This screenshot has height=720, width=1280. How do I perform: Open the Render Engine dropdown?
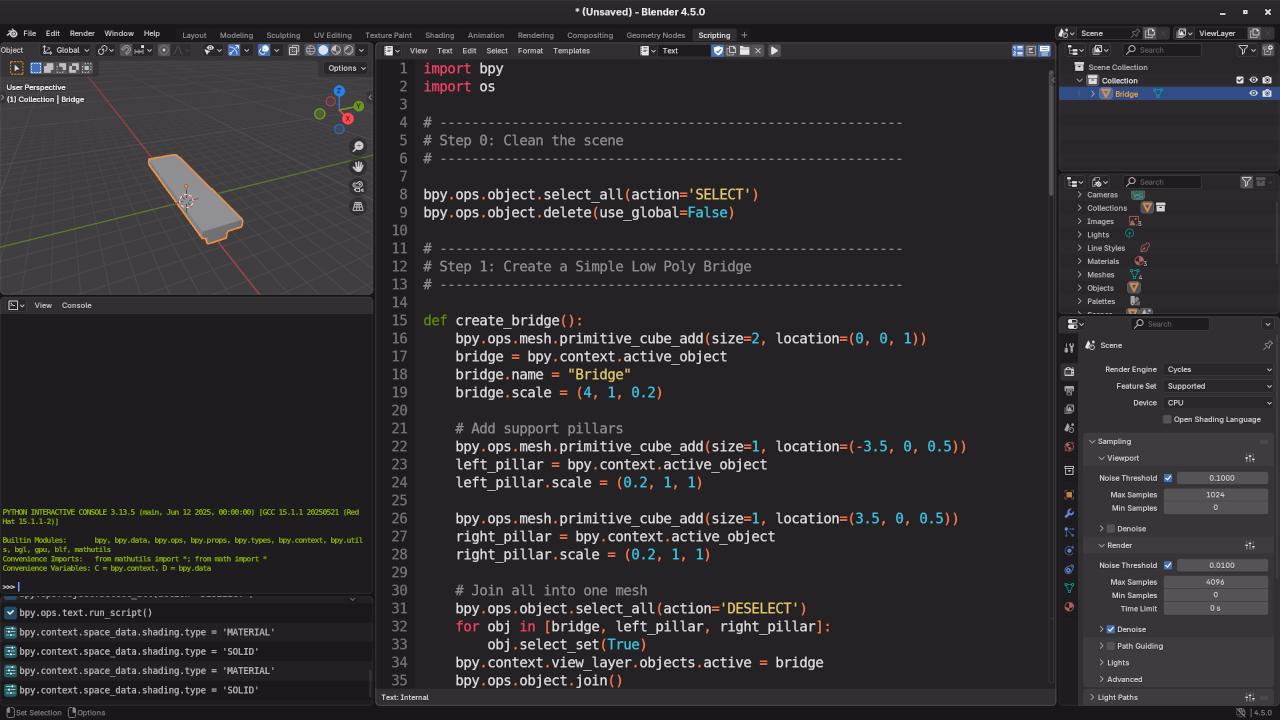click(1219, 369)
